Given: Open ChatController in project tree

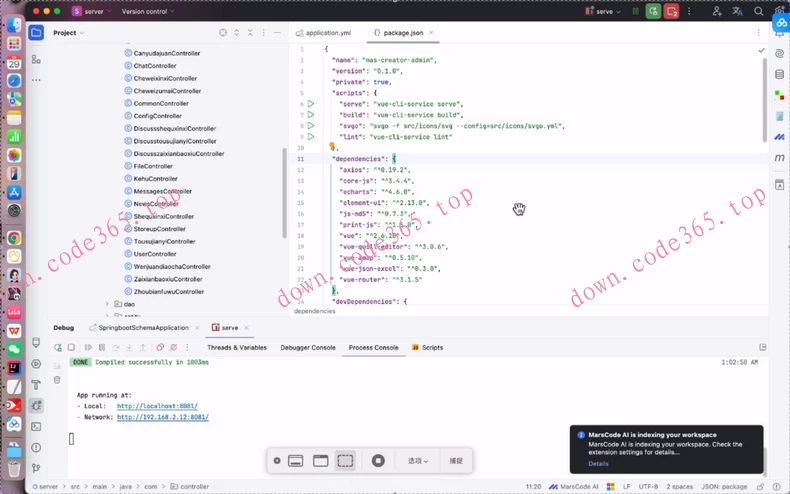Looking at the screenshot, I should pos(155,66).
